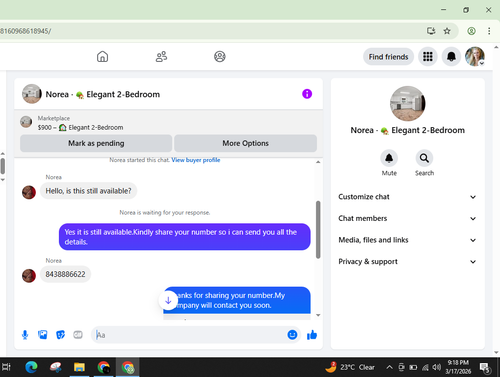Open the Groups icon in top navigation
This screenshot has height=377, width=500.
click(220, 56)
